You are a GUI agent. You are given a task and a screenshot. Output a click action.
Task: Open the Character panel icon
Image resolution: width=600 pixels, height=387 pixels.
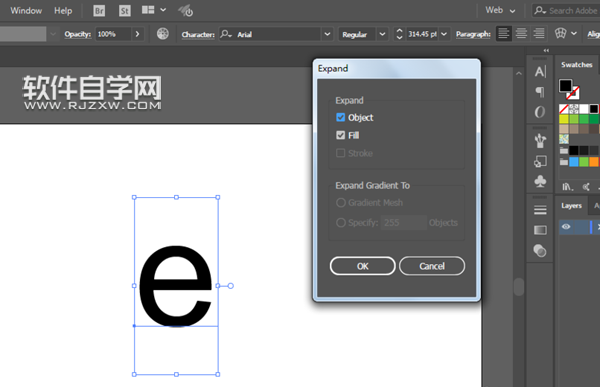[540, 72]
